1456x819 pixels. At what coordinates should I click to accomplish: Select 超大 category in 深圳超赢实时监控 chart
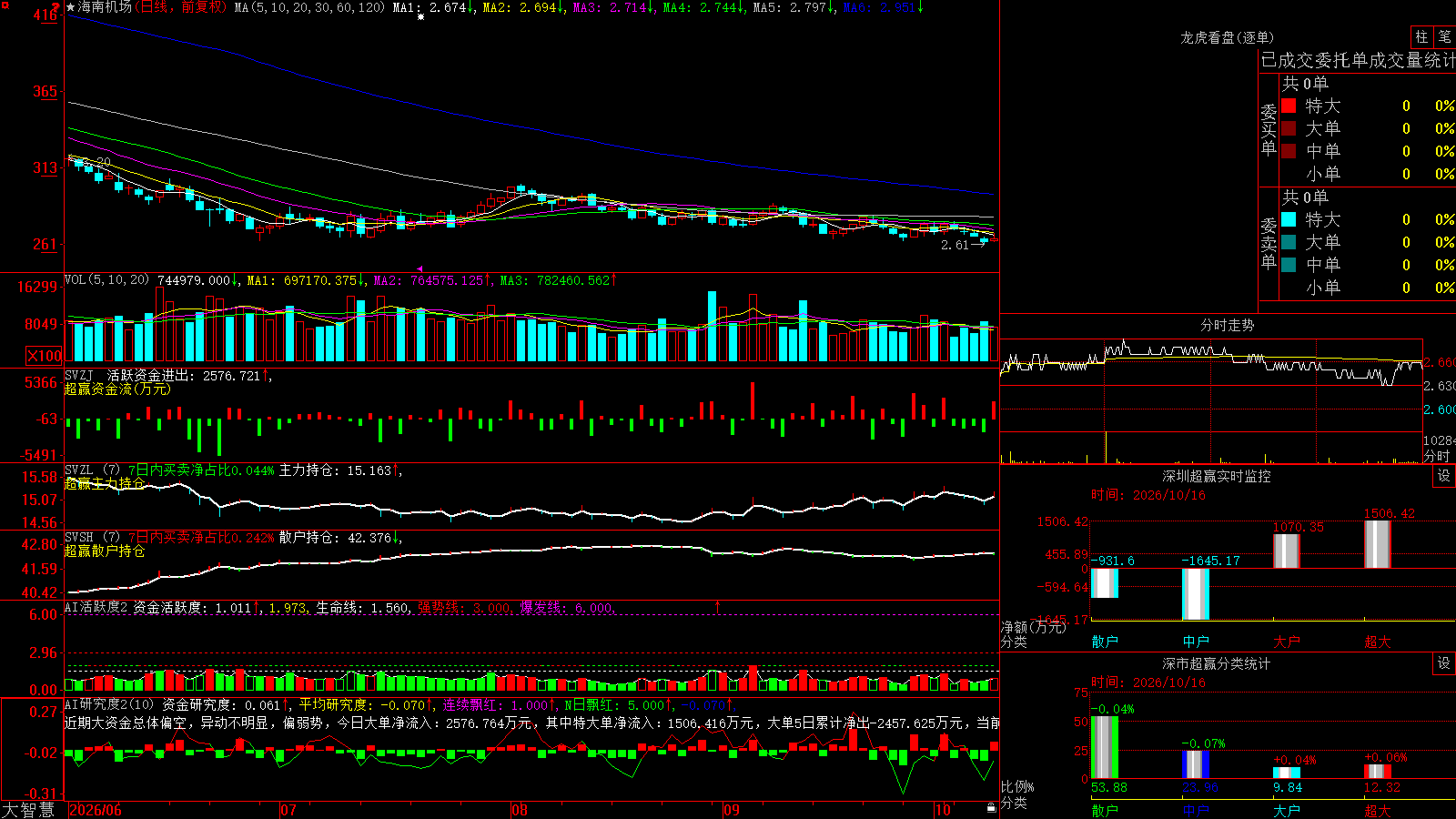1378,642
